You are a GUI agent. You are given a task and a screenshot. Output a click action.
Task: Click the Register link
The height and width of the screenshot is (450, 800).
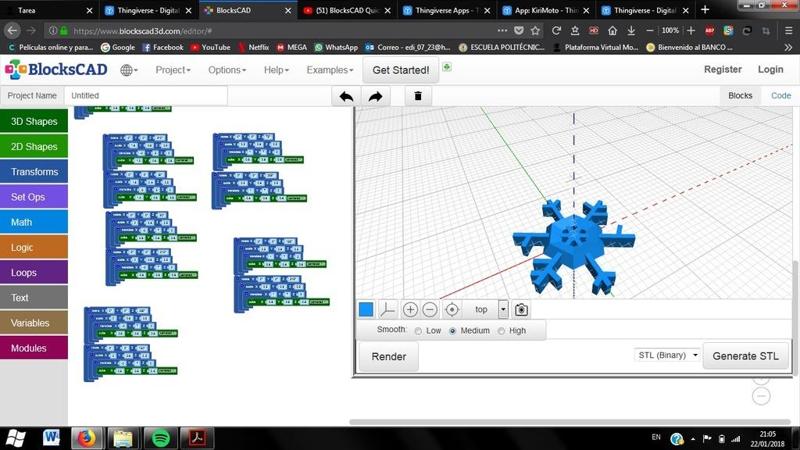722,69
